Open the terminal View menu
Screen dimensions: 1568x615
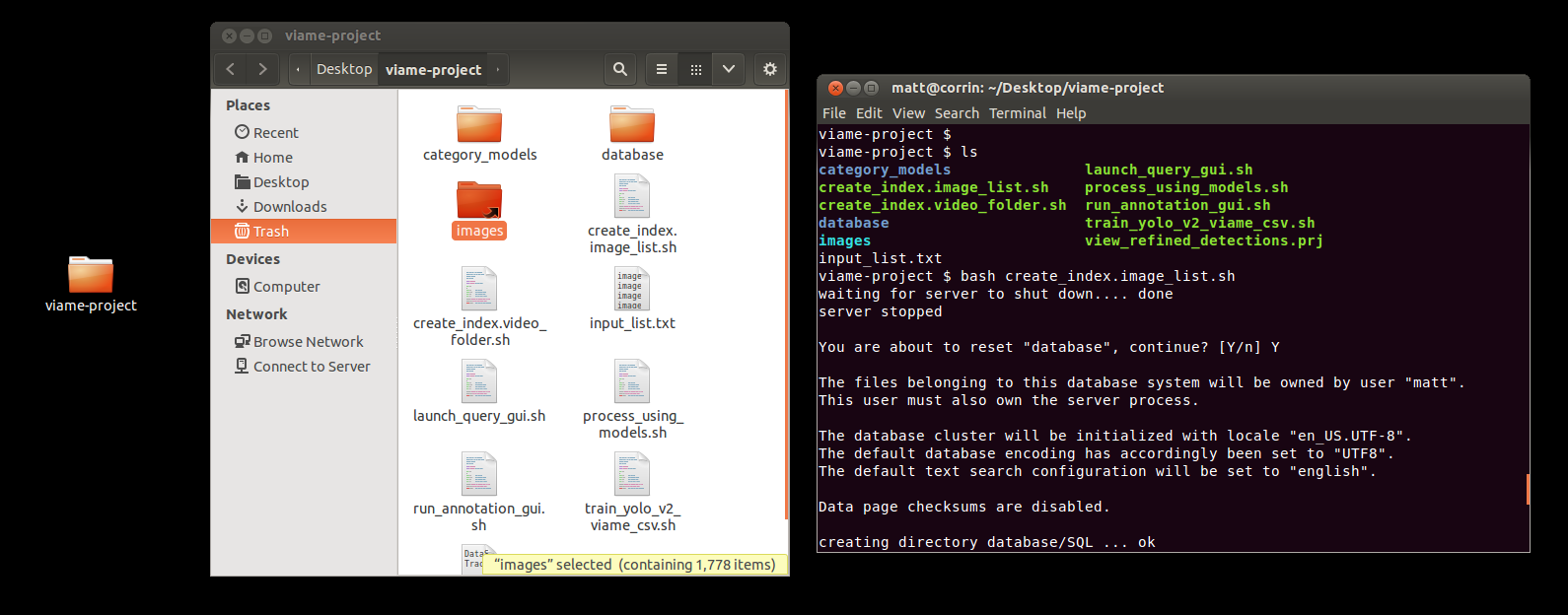(908, 113)
